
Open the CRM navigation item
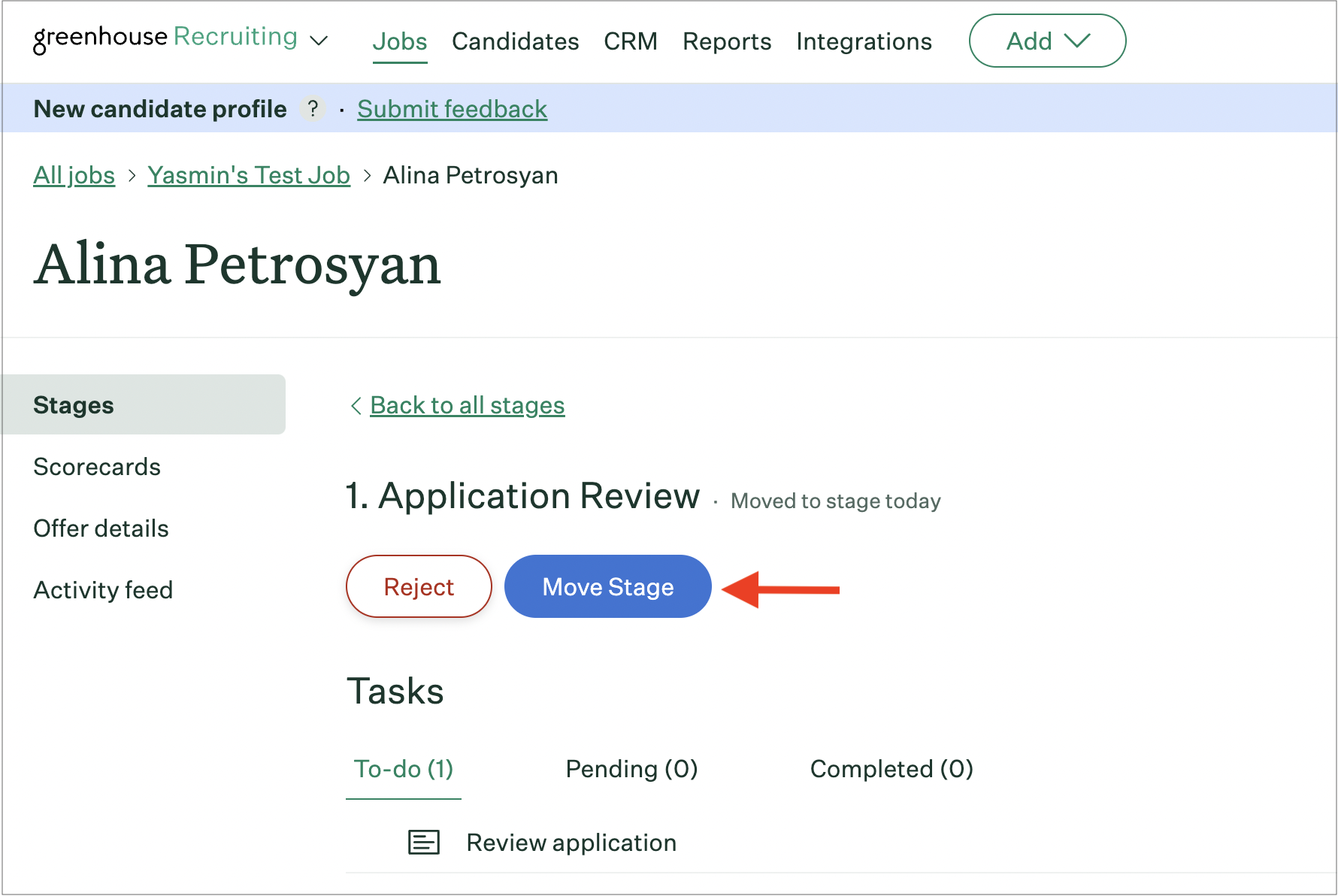pos(631,41)
